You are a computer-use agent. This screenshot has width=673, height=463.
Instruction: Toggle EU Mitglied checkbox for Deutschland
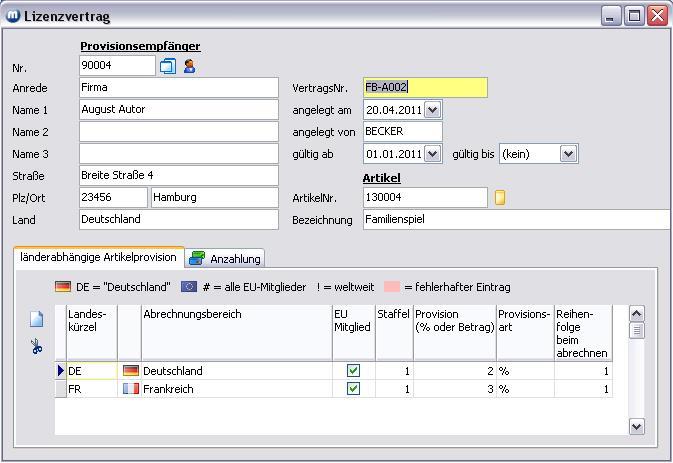point(353,371)
